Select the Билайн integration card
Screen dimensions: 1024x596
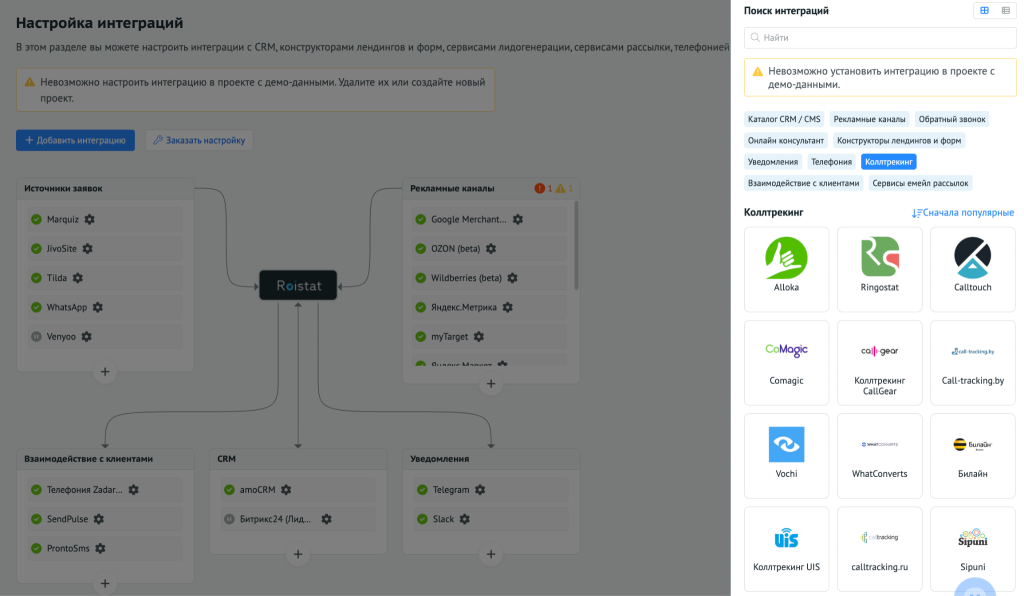(x=972, y=456)
